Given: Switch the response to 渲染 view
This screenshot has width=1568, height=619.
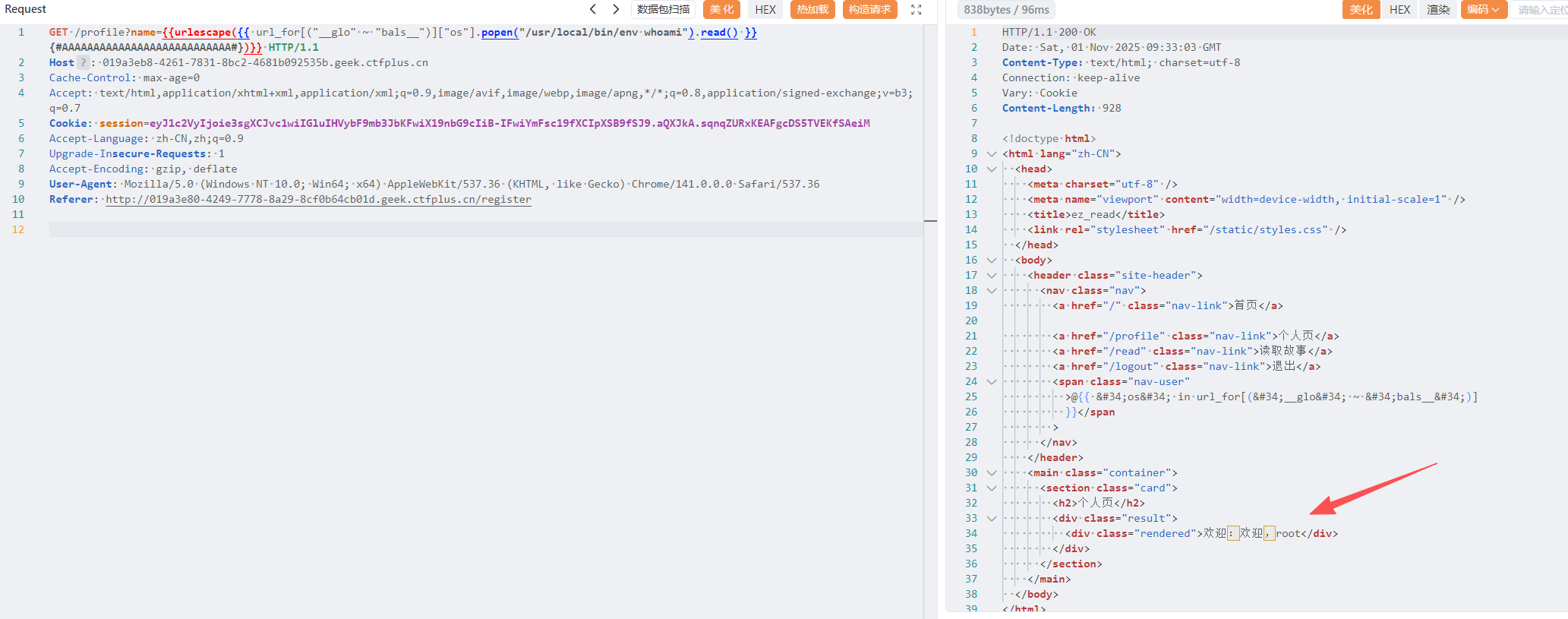Looking at the screenshot, I should 1438,9.
